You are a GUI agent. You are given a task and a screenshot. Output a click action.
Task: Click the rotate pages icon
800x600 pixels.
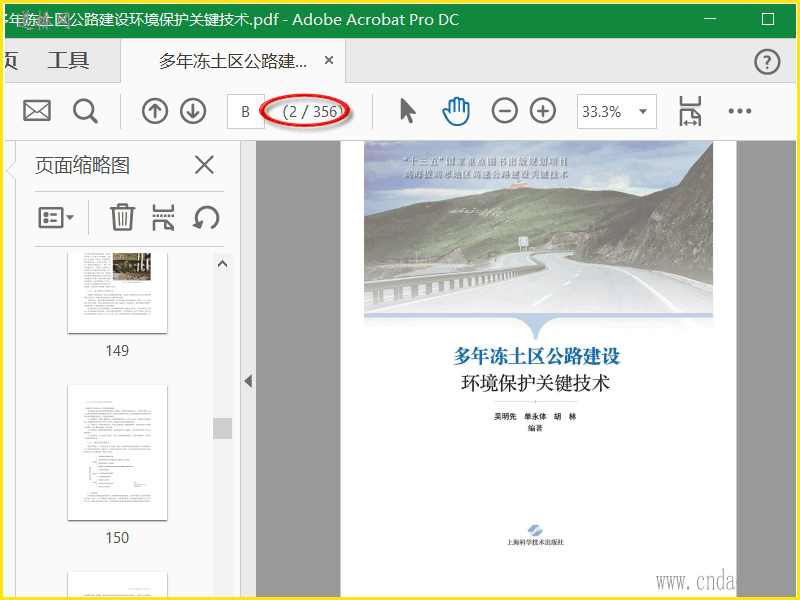click(206, 218)
